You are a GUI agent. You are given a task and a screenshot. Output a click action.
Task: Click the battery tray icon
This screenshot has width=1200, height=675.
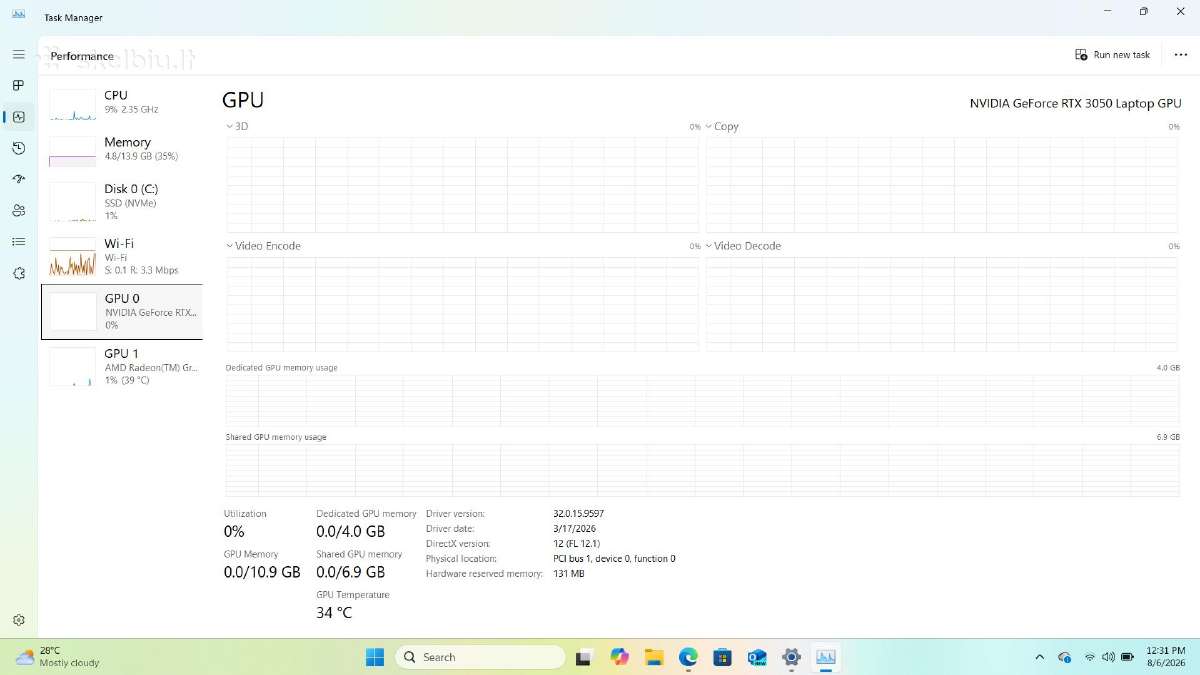1127,657
